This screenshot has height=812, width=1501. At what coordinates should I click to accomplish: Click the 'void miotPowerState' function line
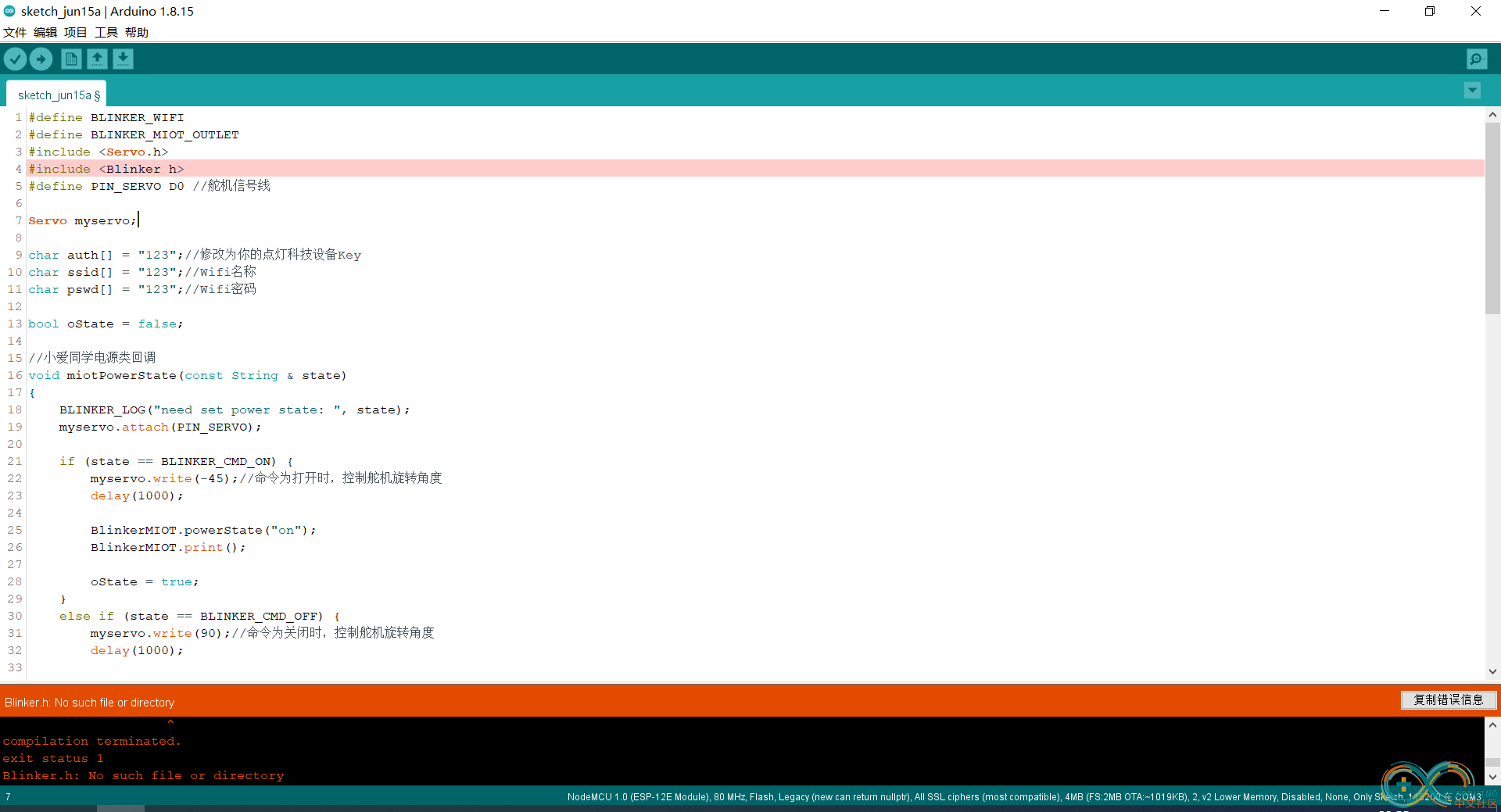[188, 375]
